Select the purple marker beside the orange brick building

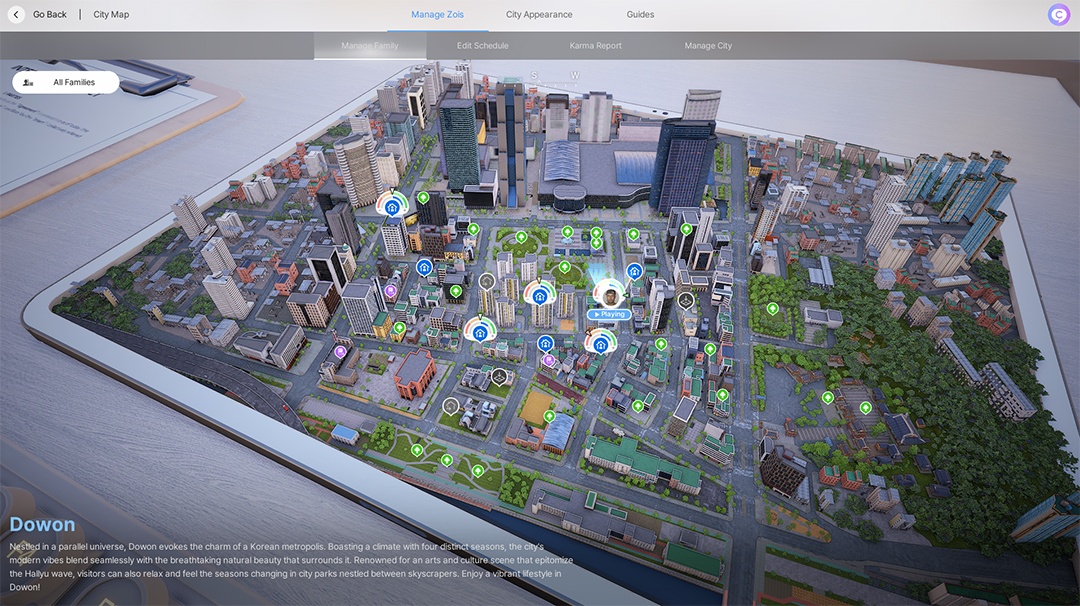(340, 352)
